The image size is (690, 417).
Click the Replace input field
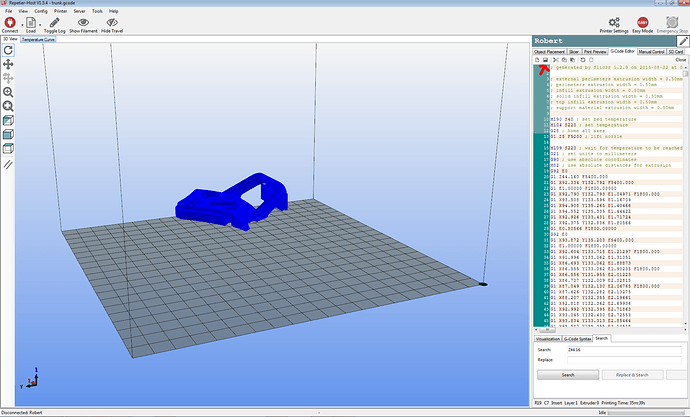point(624,360)
